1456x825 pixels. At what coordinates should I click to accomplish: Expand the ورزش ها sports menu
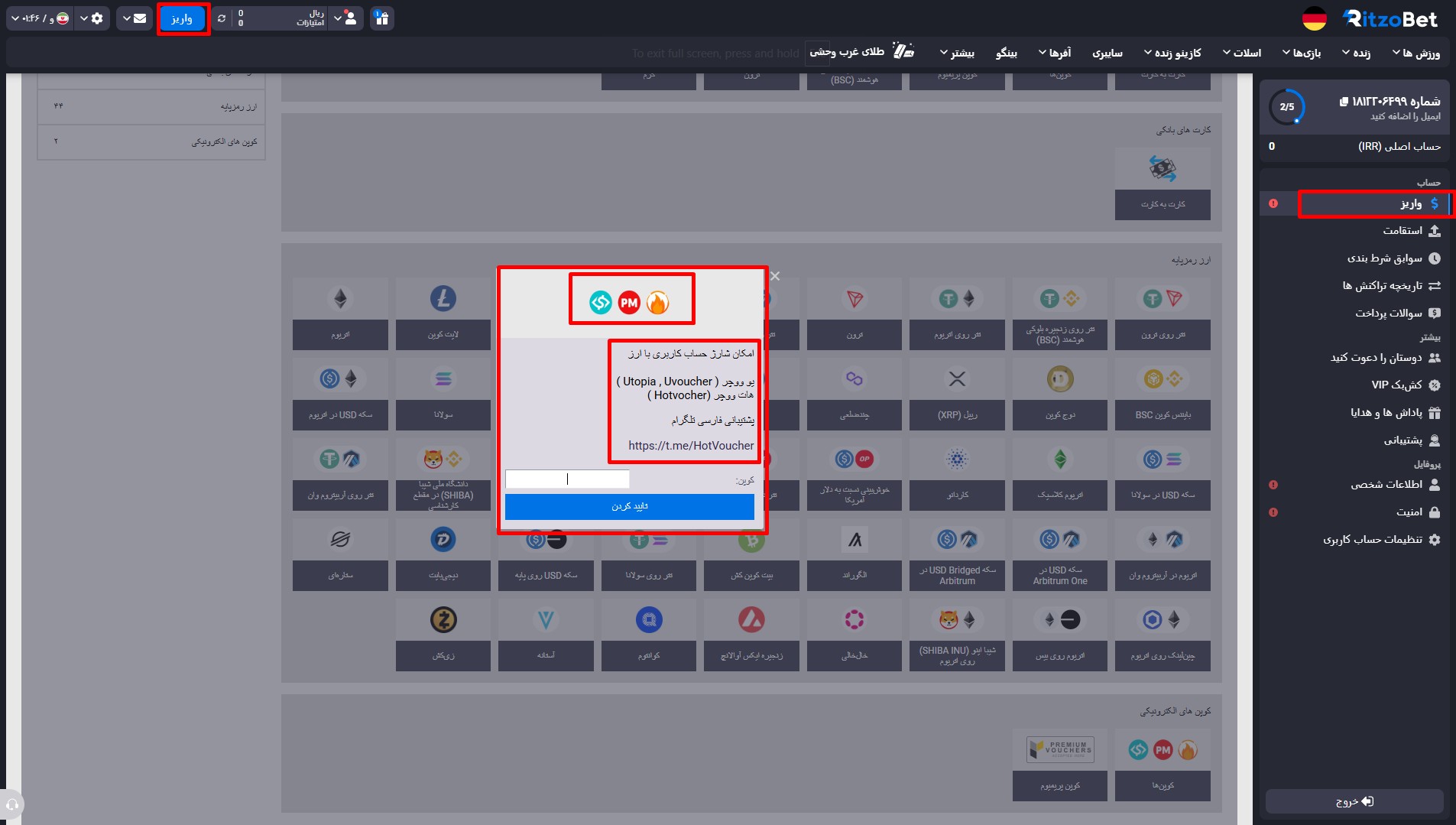(1416, 53)
